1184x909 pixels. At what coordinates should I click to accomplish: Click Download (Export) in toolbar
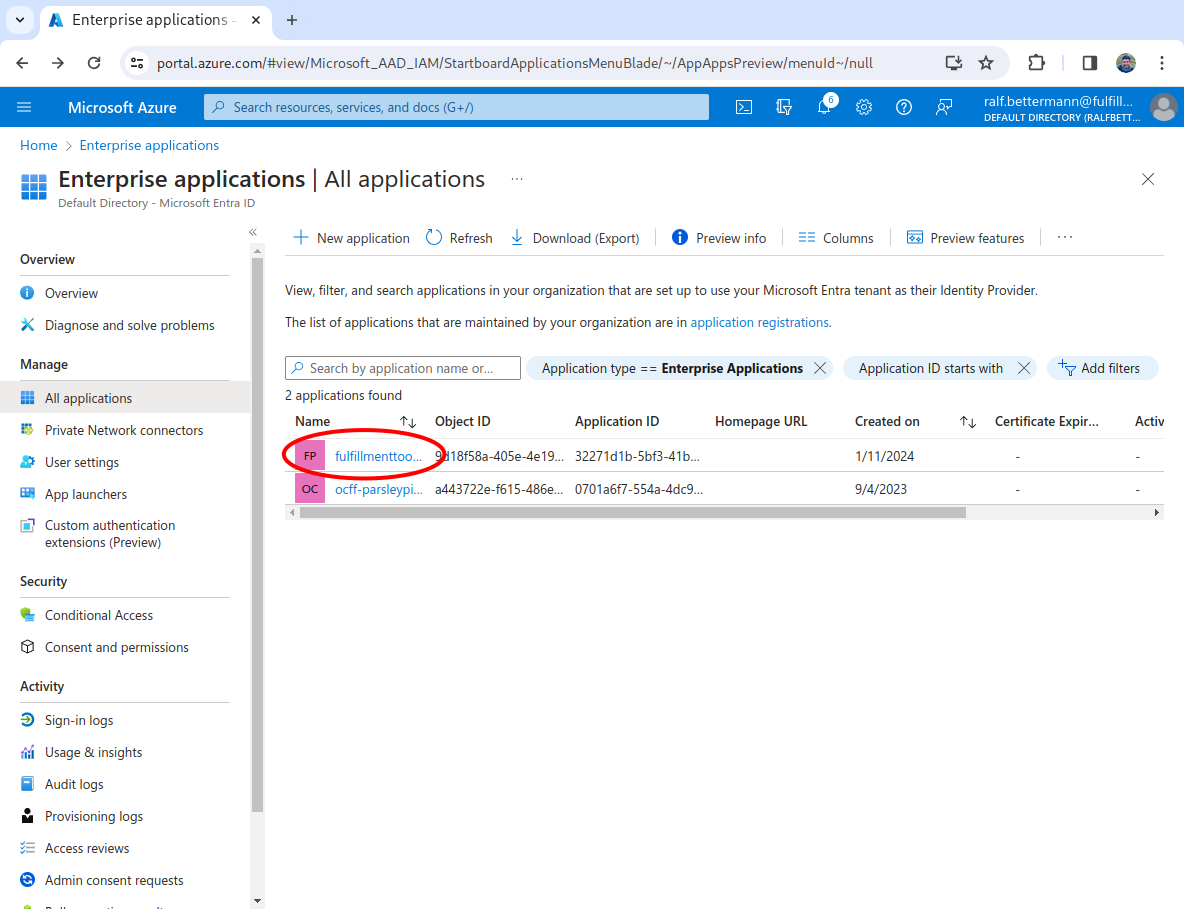coord(575,238)
